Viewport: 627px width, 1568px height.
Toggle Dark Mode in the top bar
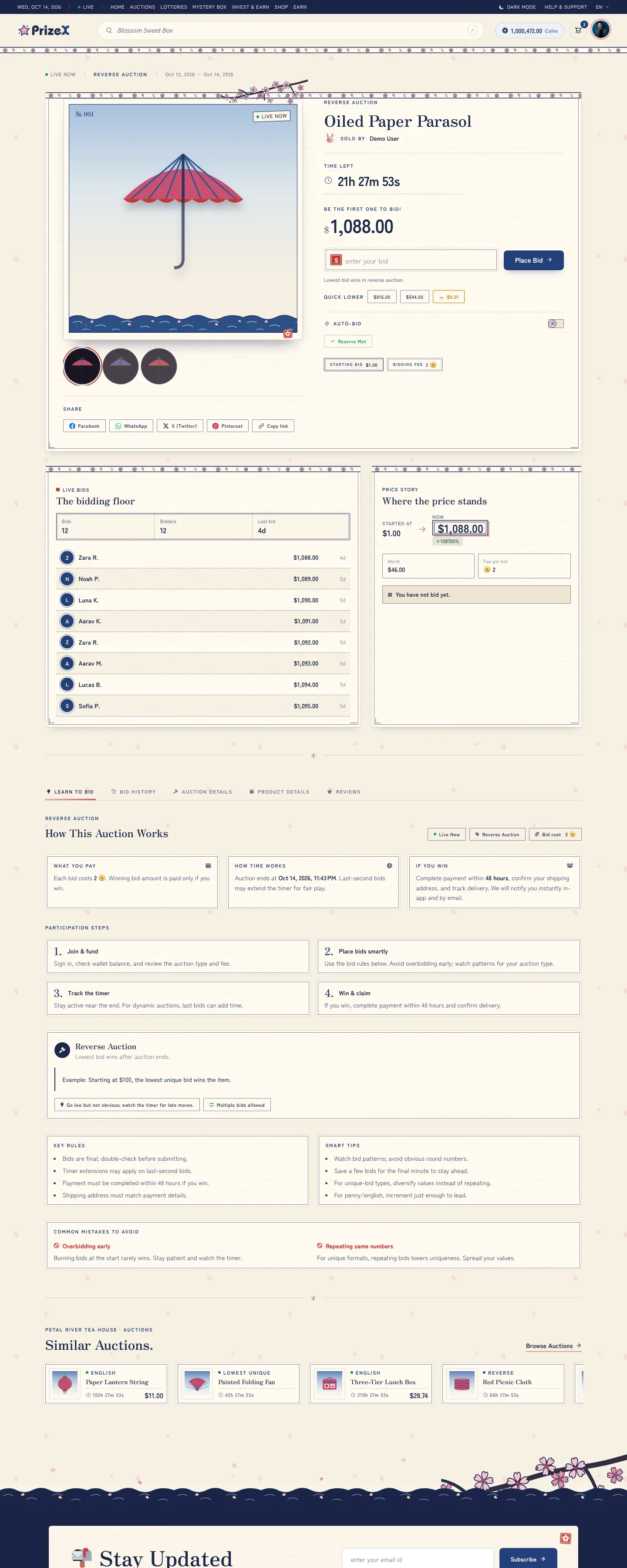(517, 7)
